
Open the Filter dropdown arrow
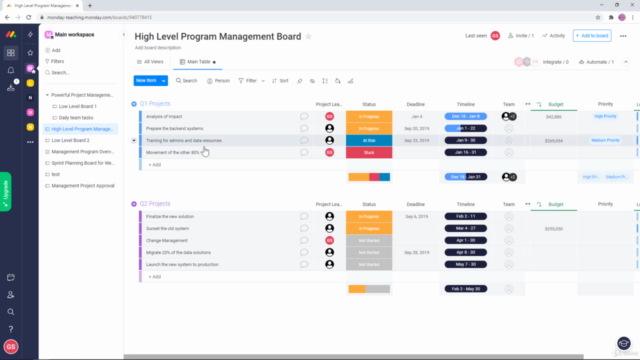[x=263, y=81]
